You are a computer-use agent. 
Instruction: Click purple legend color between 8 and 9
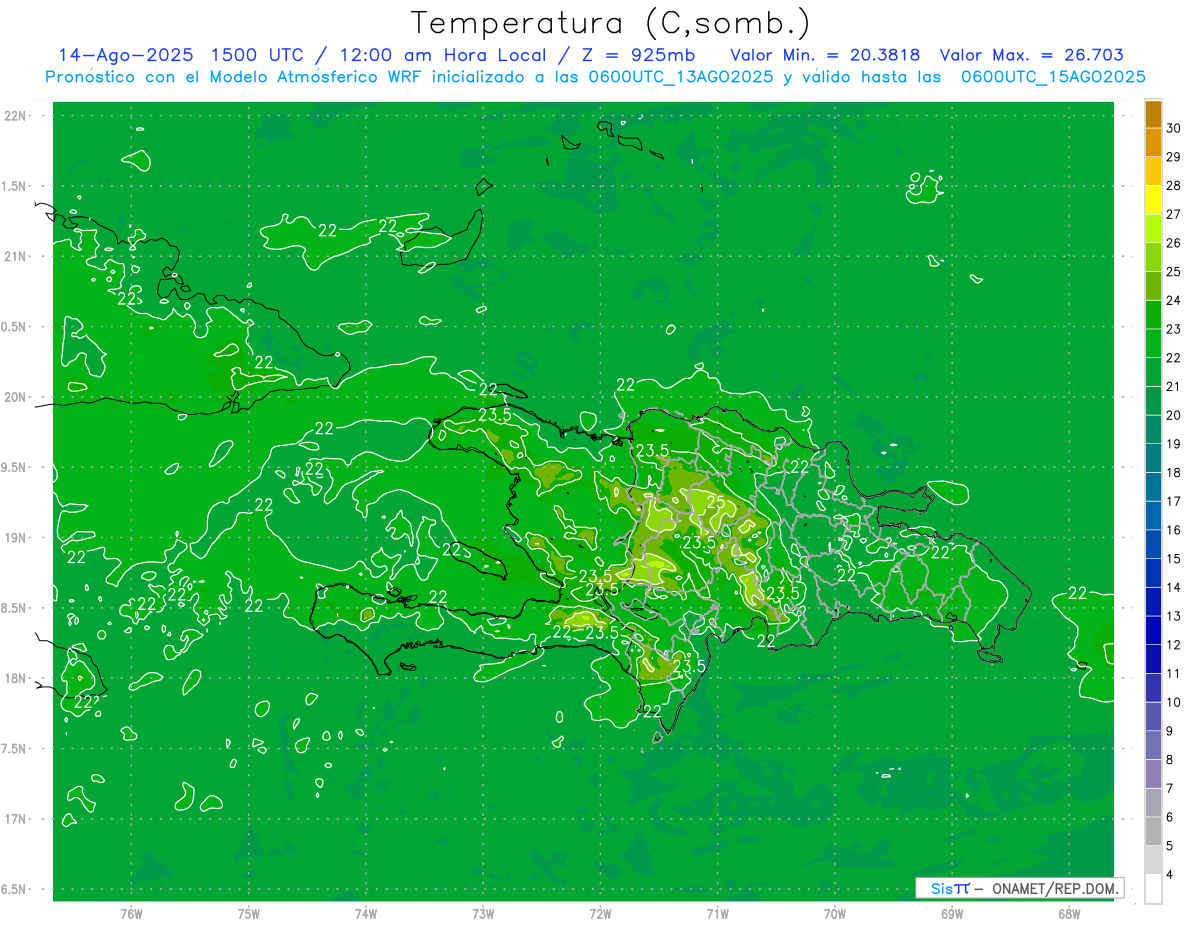tap(1153, 745)
